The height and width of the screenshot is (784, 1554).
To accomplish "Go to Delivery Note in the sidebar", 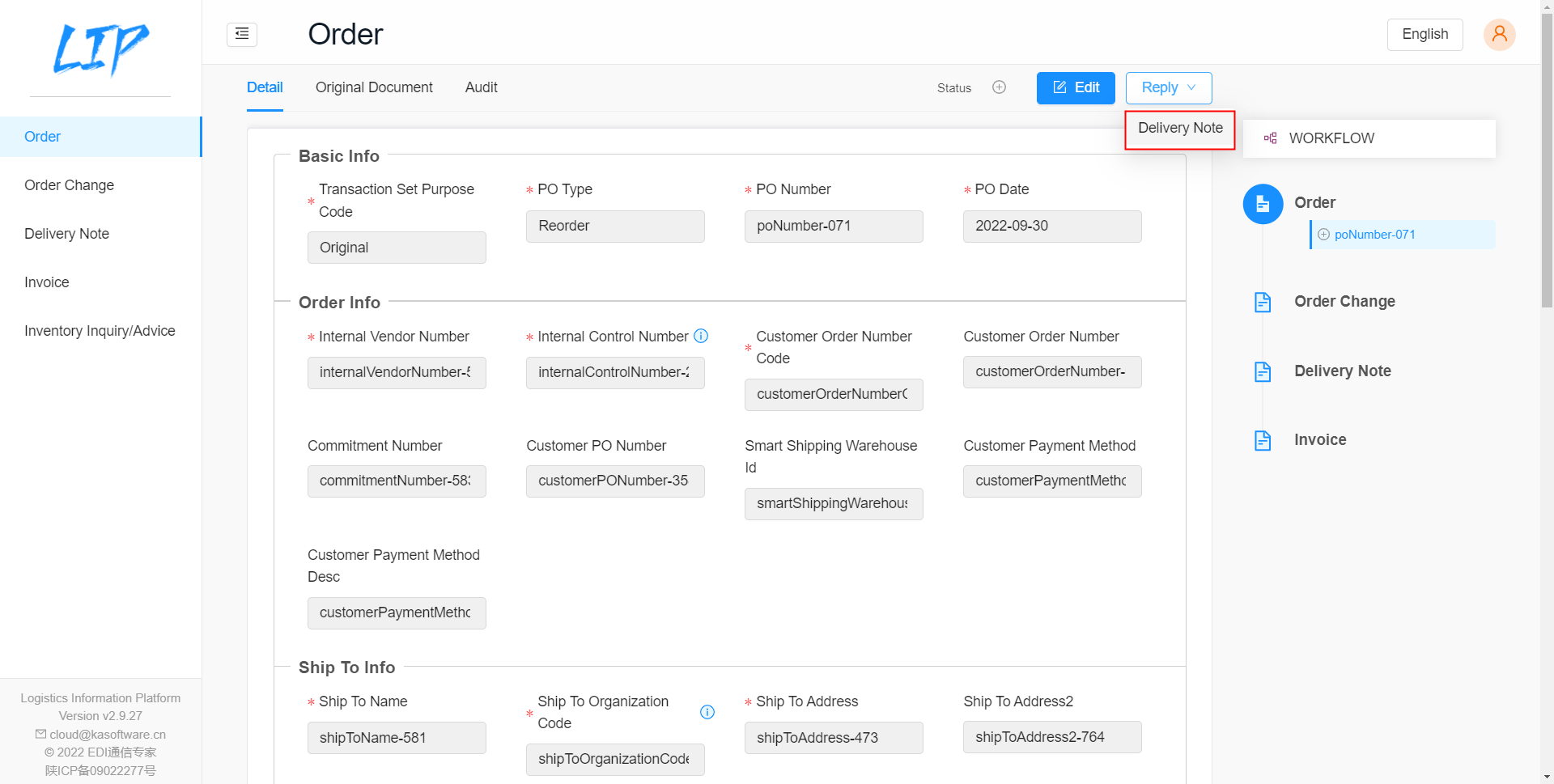I will point(100,234).
